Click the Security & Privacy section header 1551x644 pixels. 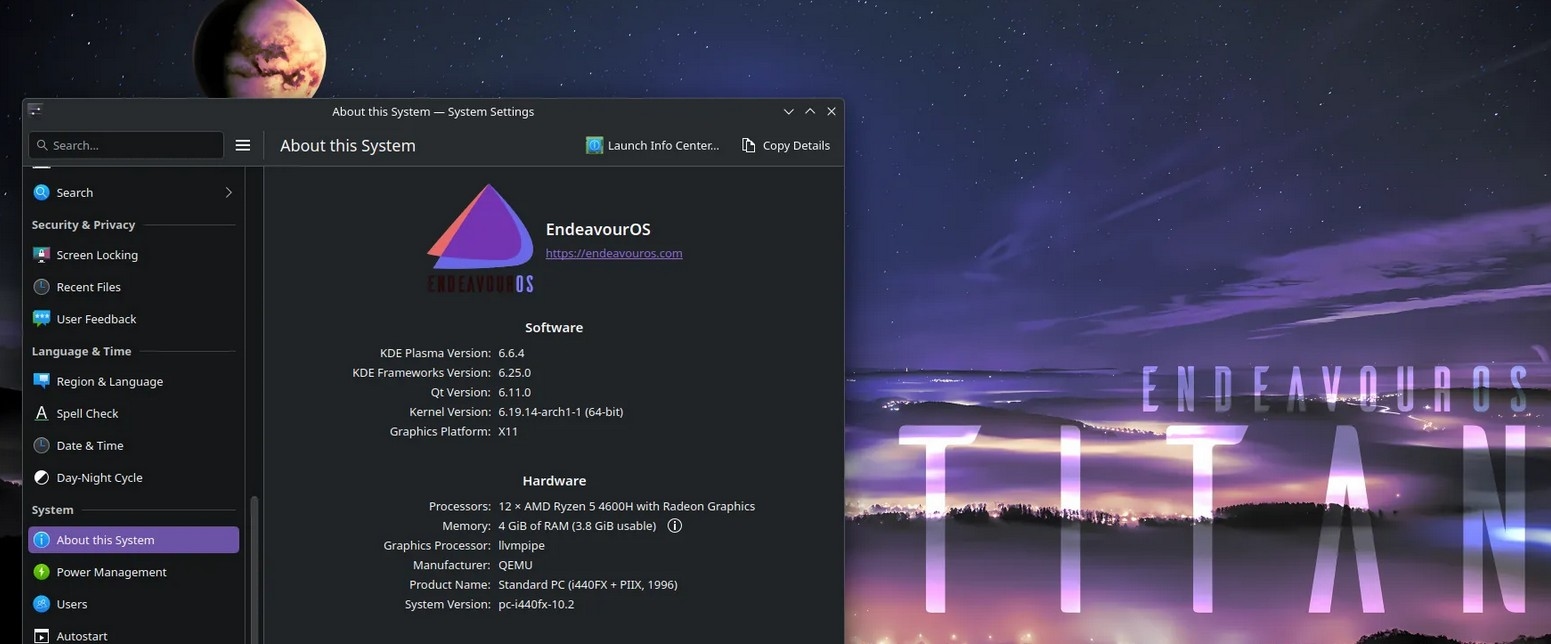pyautogui.click(x=83, y=225)
